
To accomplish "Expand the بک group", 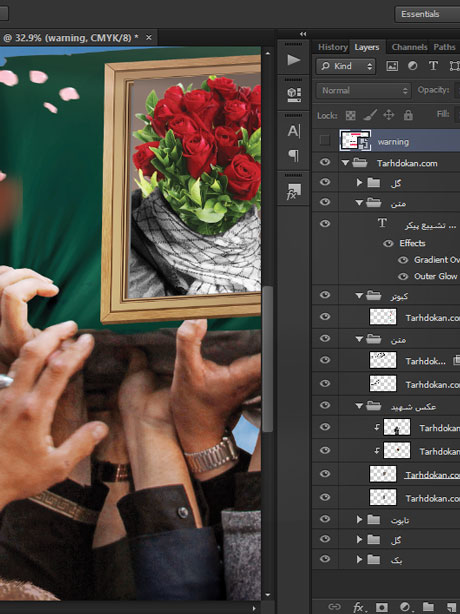I will [359, 560].
